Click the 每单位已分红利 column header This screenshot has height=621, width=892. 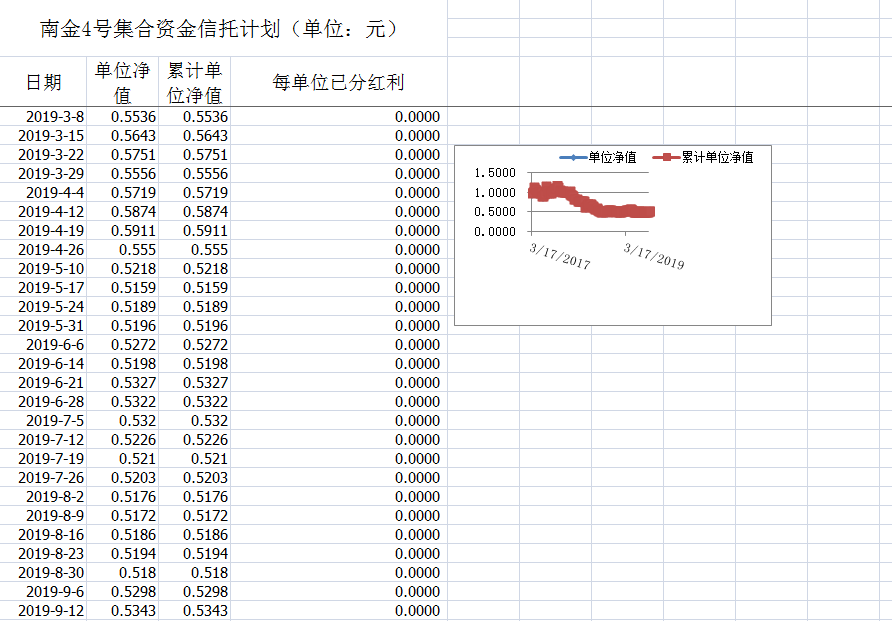(338, 82)
